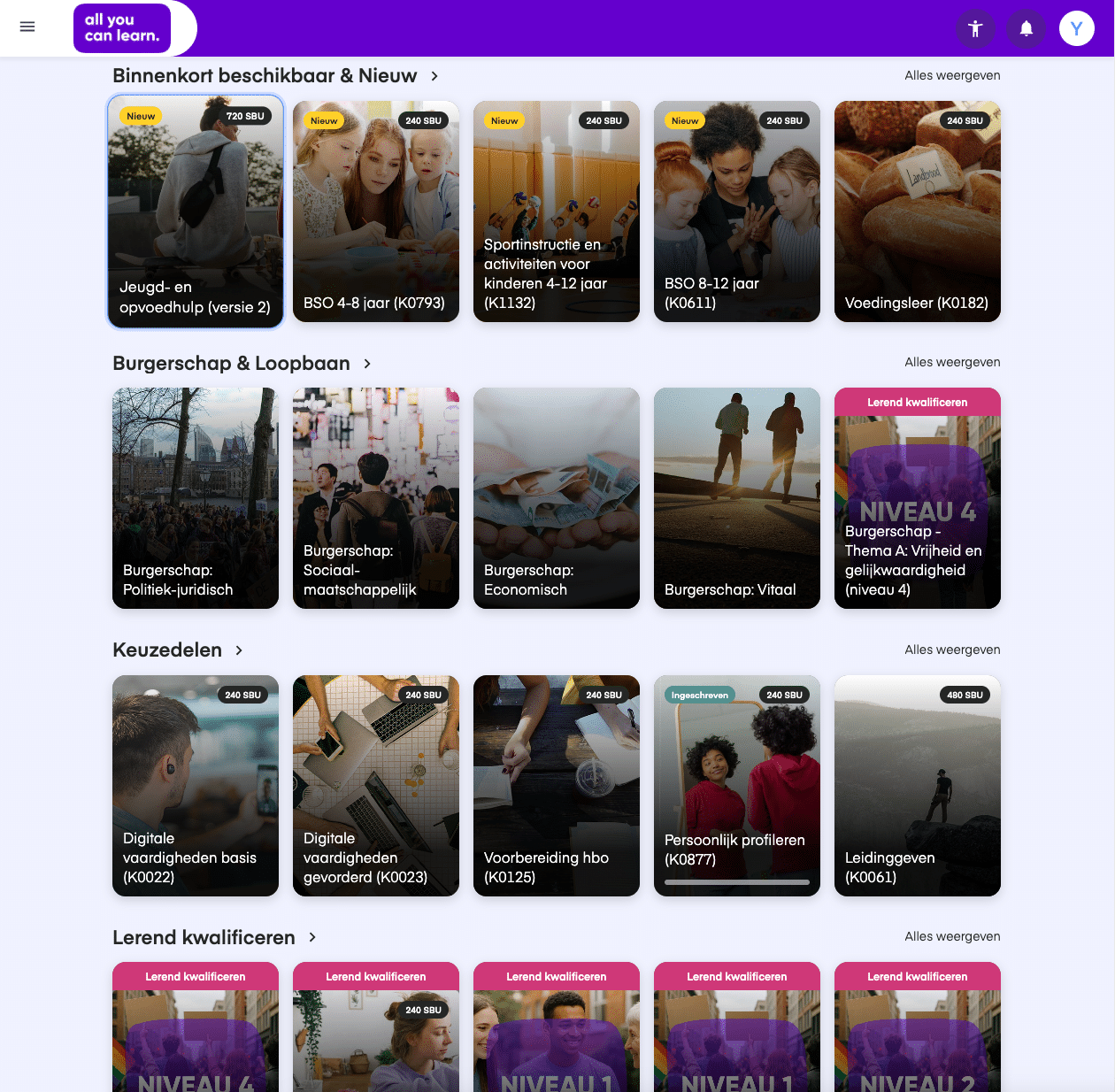
Task: Open the Leidinggeven (K0061) course card
Action: coord(918,786)
